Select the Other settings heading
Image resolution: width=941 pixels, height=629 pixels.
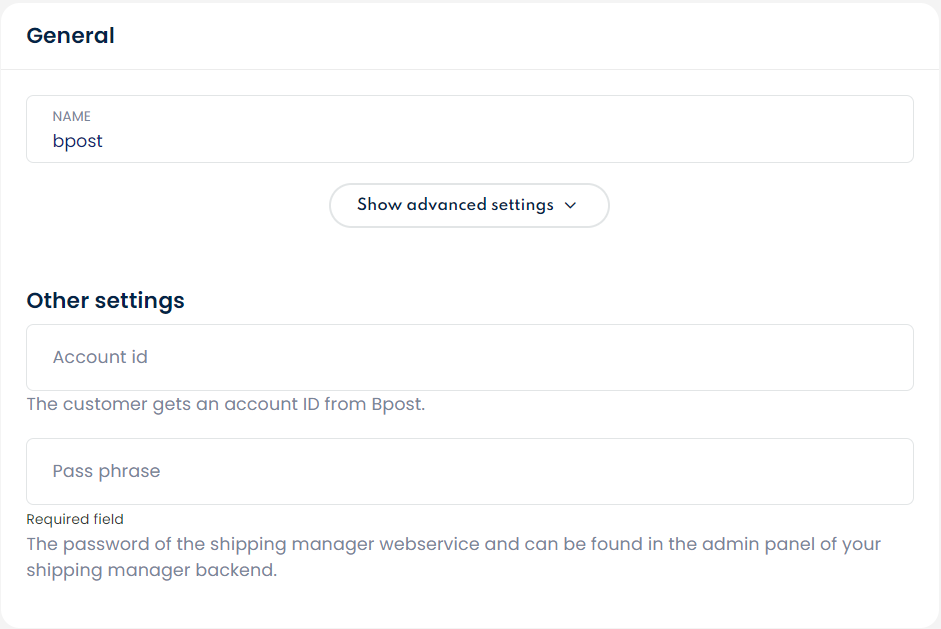(x=105, y=300)
